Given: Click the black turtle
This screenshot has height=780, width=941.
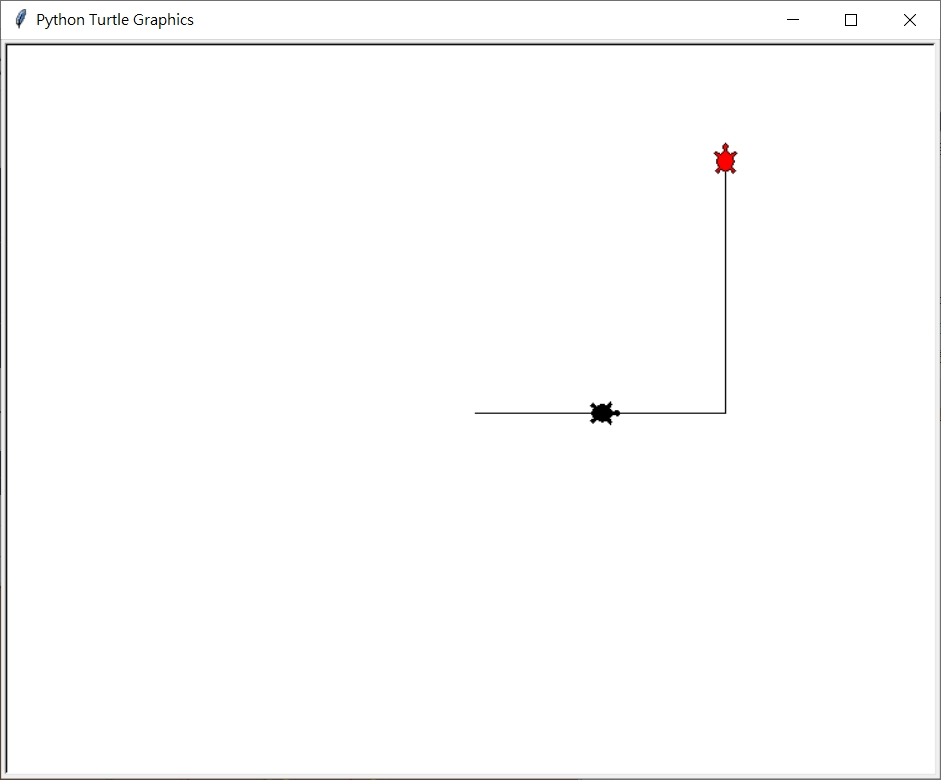Looking at the screenshot, I should click(602, 413).
